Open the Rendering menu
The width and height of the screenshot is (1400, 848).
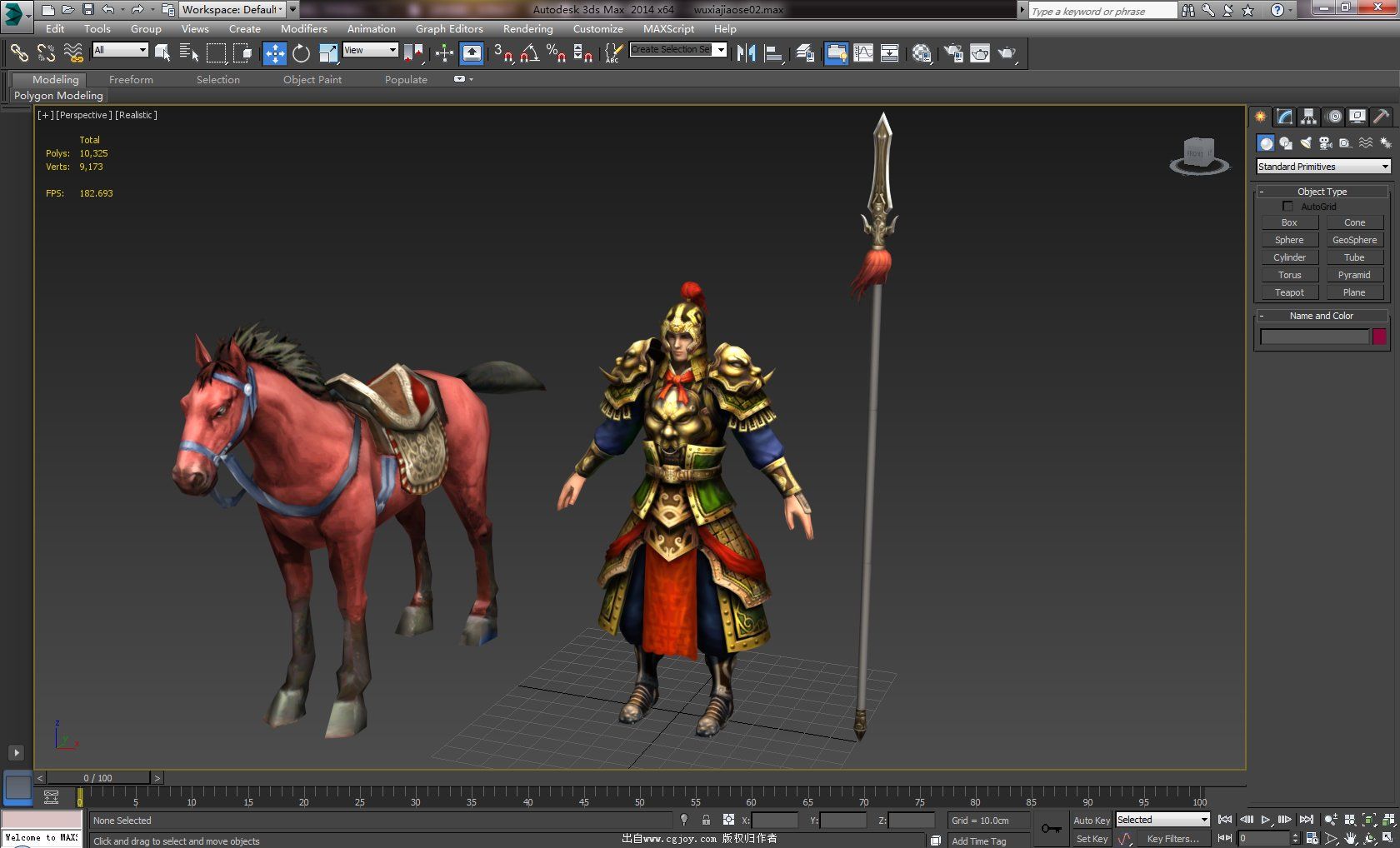point(527,28)
